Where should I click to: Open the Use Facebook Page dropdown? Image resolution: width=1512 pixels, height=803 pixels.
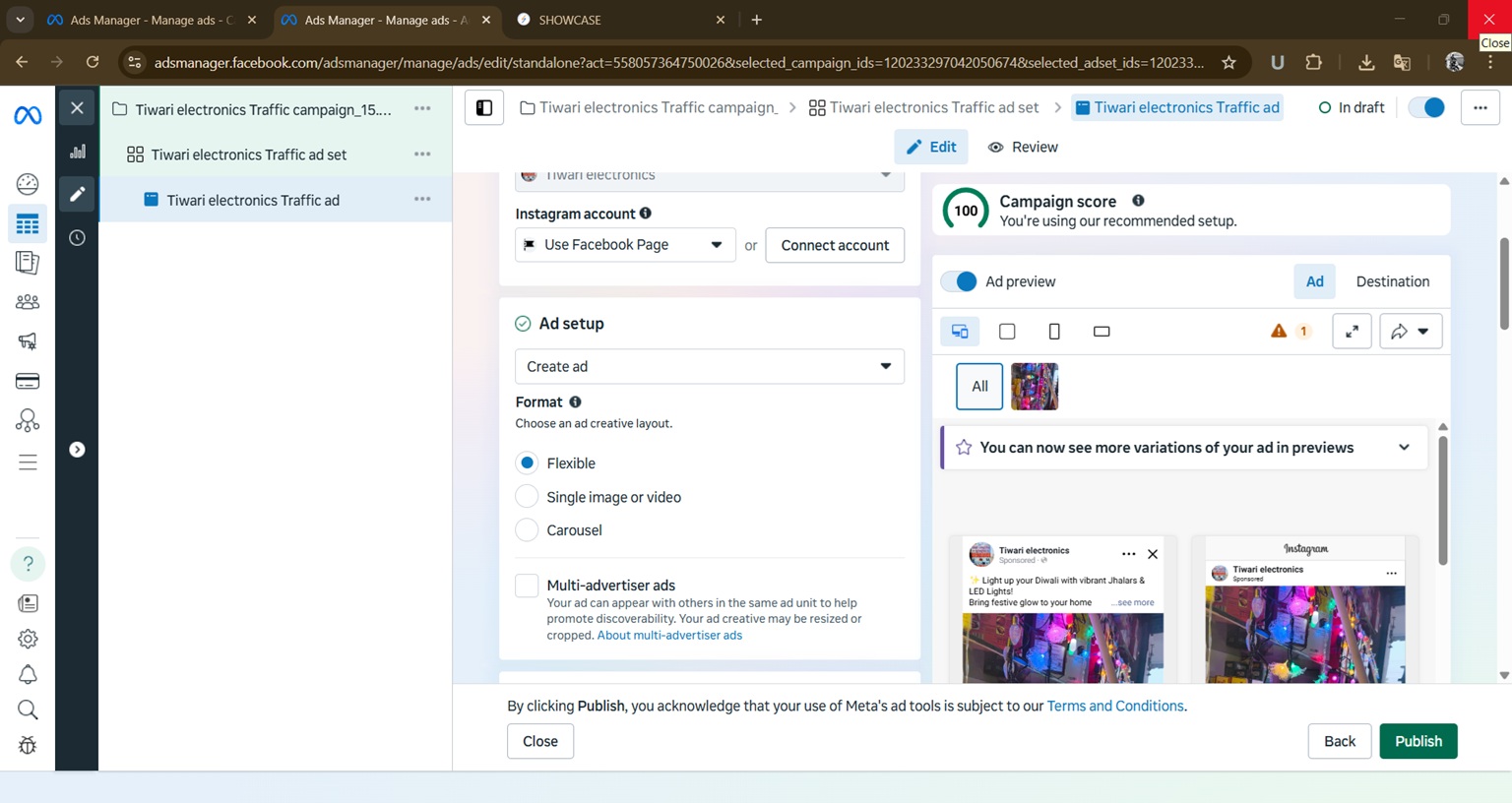(624, 245)
